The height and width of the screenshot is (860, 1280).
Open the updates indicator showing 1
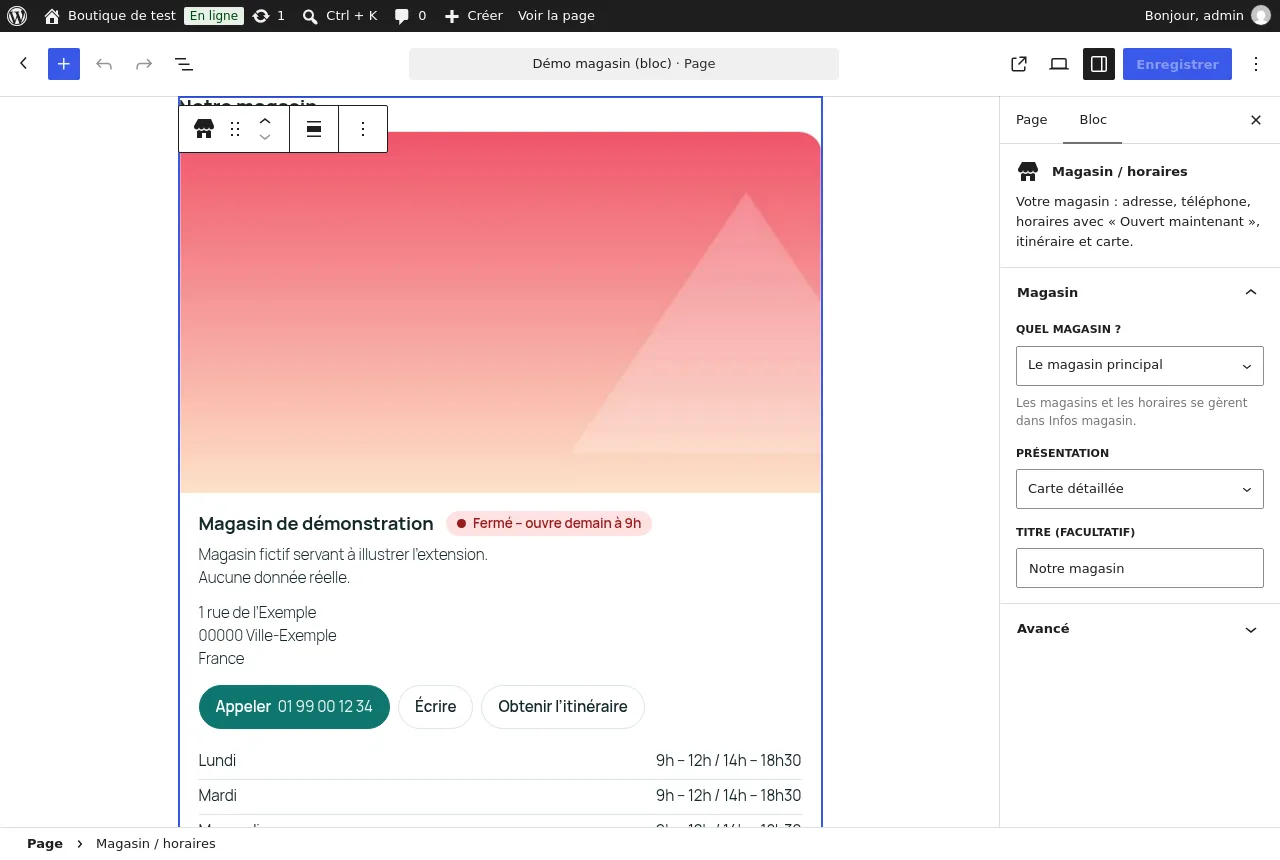pyautogui.click(x=269, y=16)
